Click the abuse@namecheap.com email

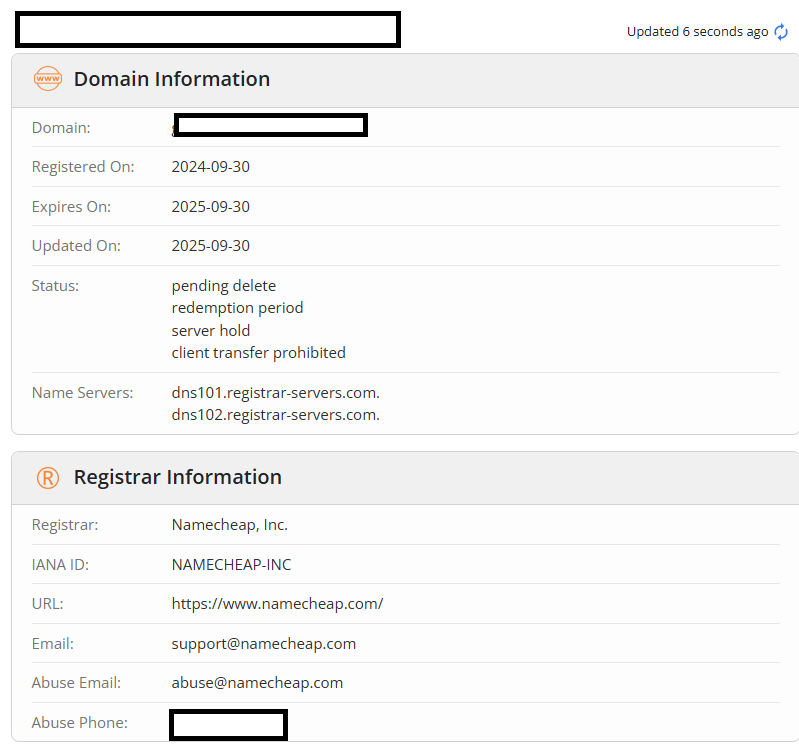click(x=257, y=683)
